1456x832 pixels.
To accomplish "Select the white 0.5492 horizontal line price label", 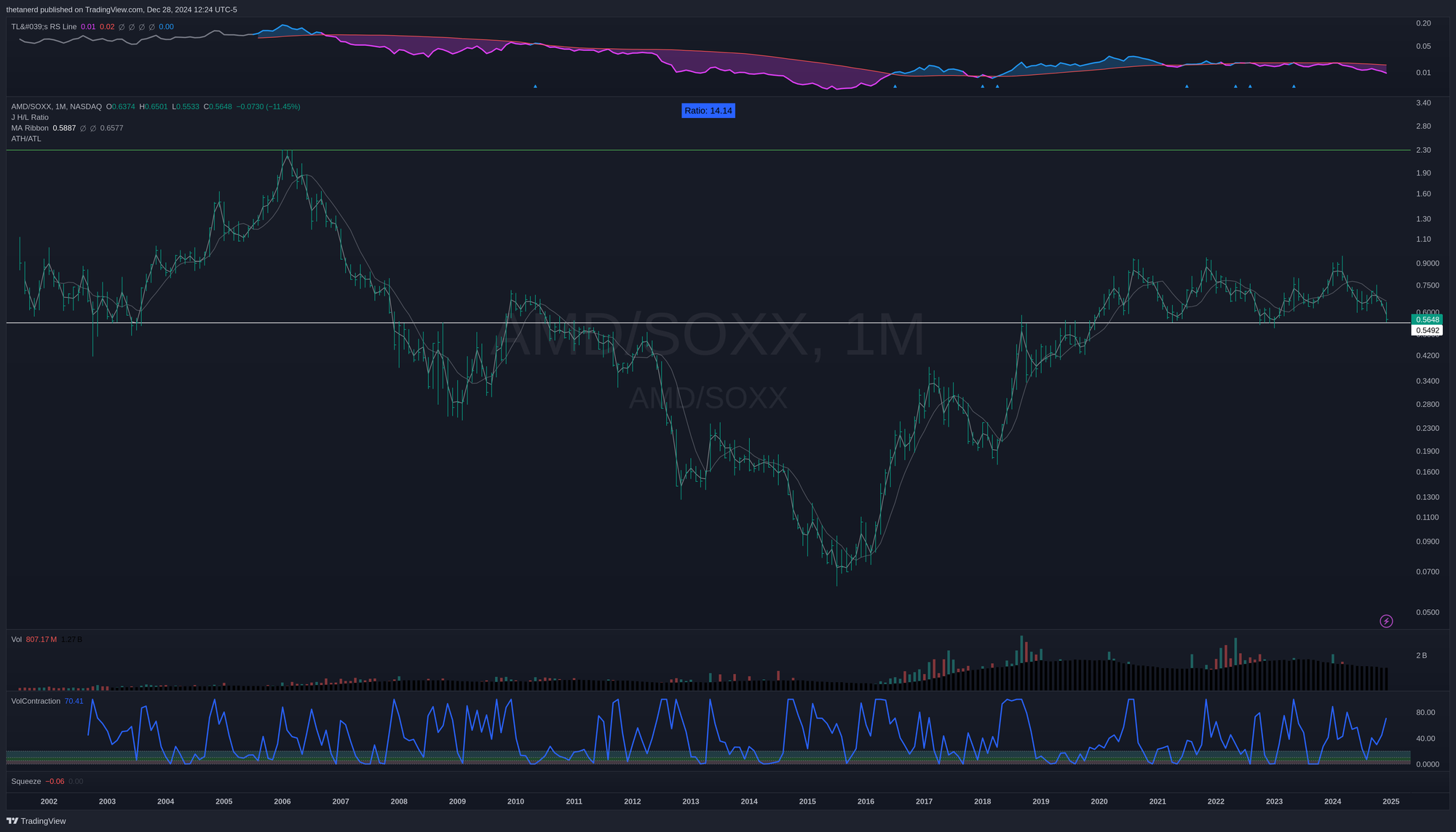I will tap(1427, 330).
